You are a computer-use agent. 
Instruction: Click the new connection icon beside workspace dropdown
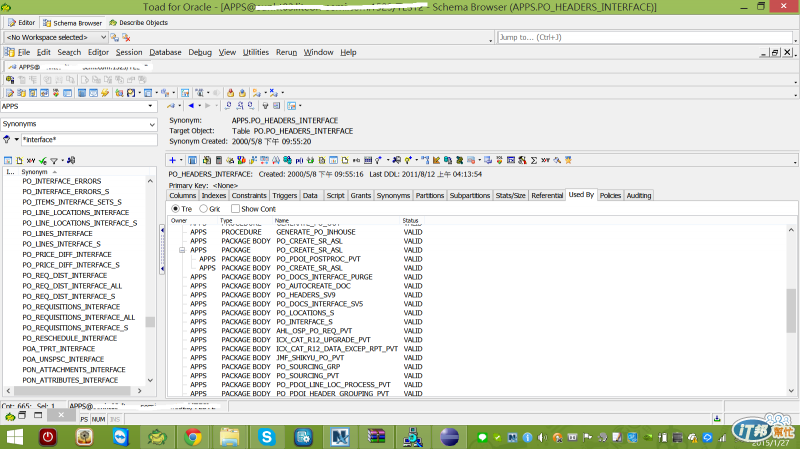click(x=115, y=37)
